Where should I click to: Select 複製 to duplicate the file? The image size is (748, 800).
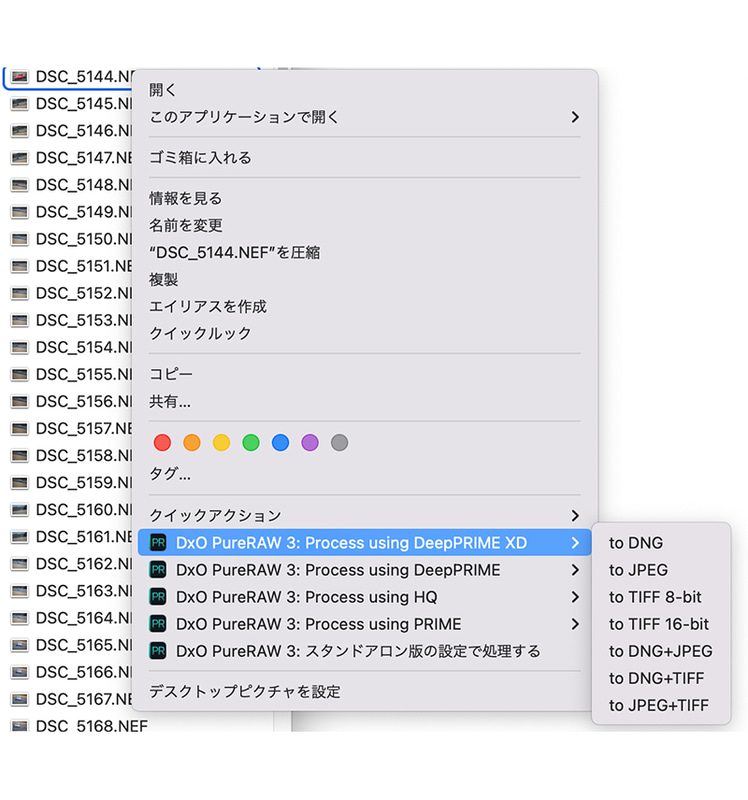[x=163, y=280]
